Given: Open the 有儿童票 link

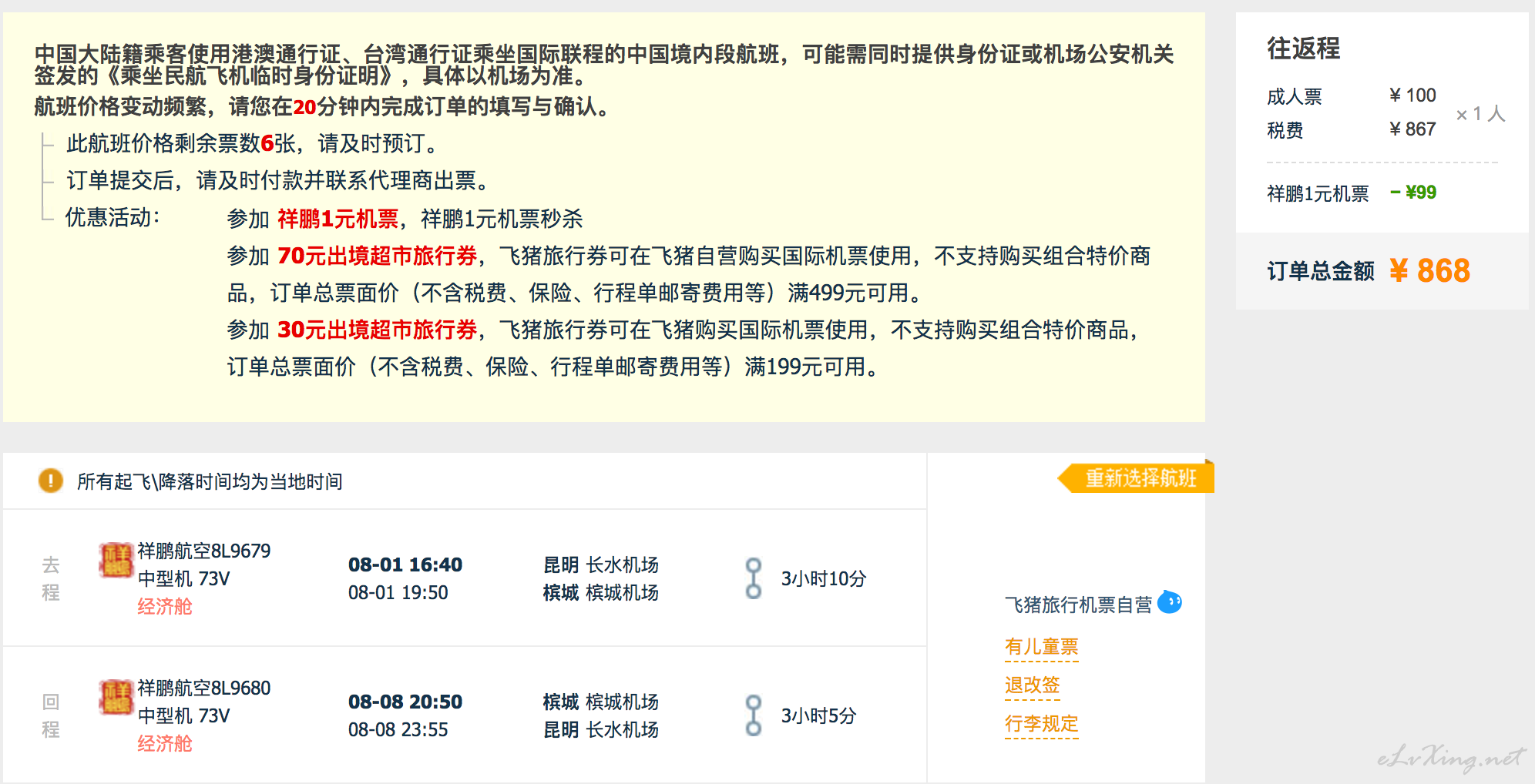Looking at the screenshot, I should (x=1041, y=647).
